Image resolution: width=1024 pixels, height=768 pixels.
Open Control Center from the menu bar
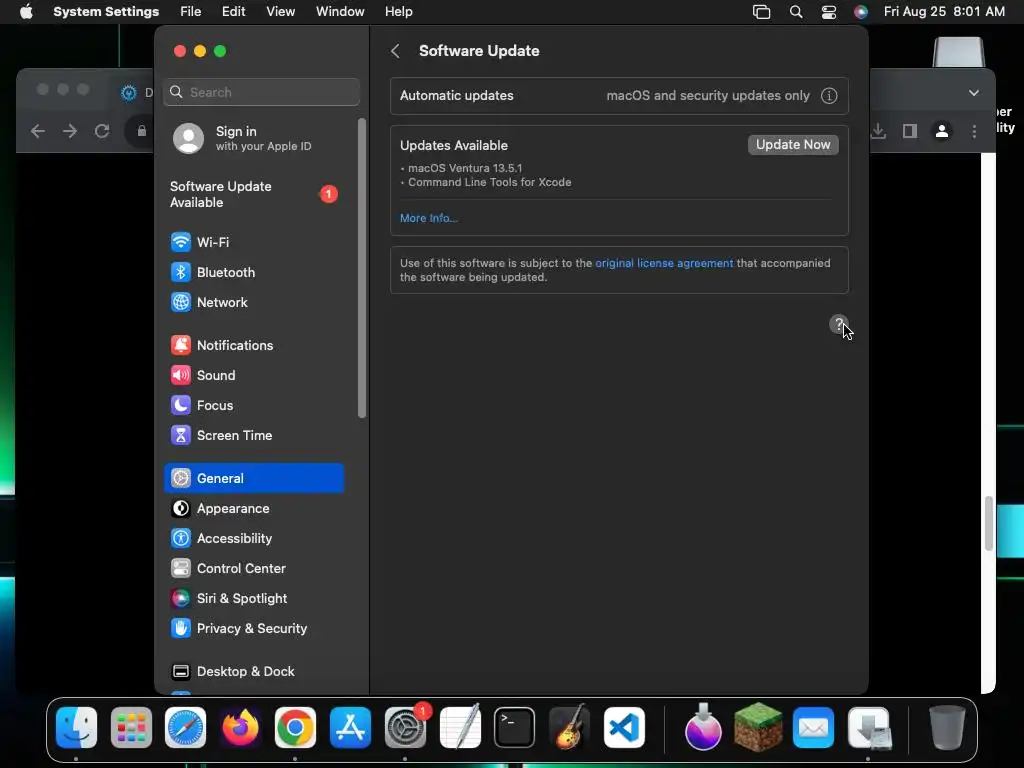click(x=829, y=12)
